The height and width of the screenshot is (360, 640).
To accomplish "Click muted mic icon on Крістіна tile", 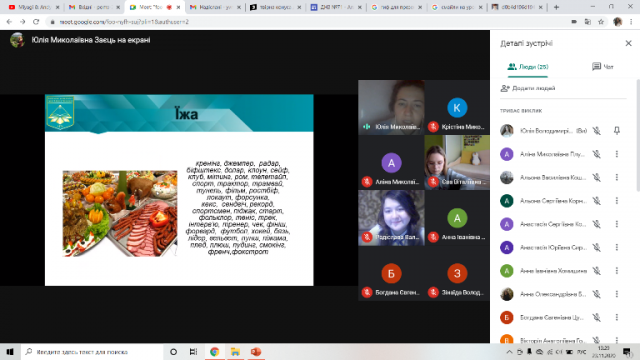I will point(433,127).
